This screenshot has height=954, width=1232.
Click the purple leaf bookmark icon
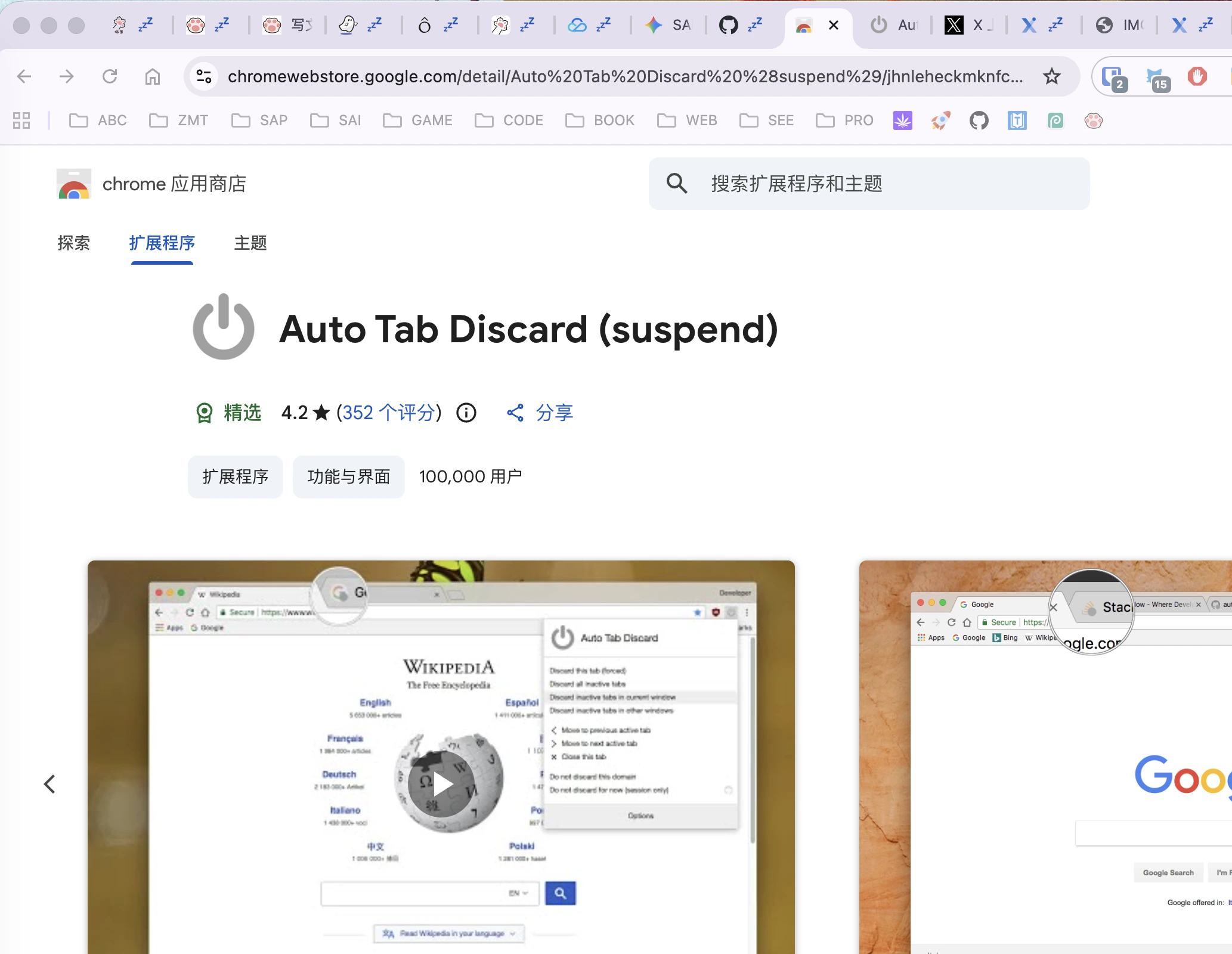coord(902,120)
